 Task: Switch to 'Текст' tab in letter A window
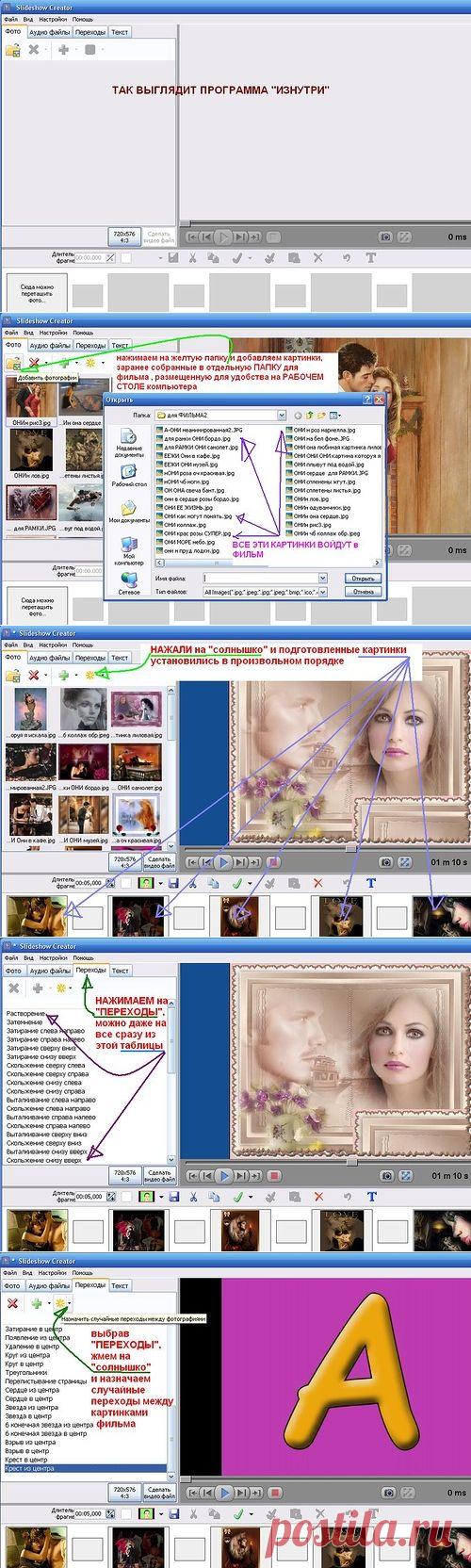[120, 1284]
